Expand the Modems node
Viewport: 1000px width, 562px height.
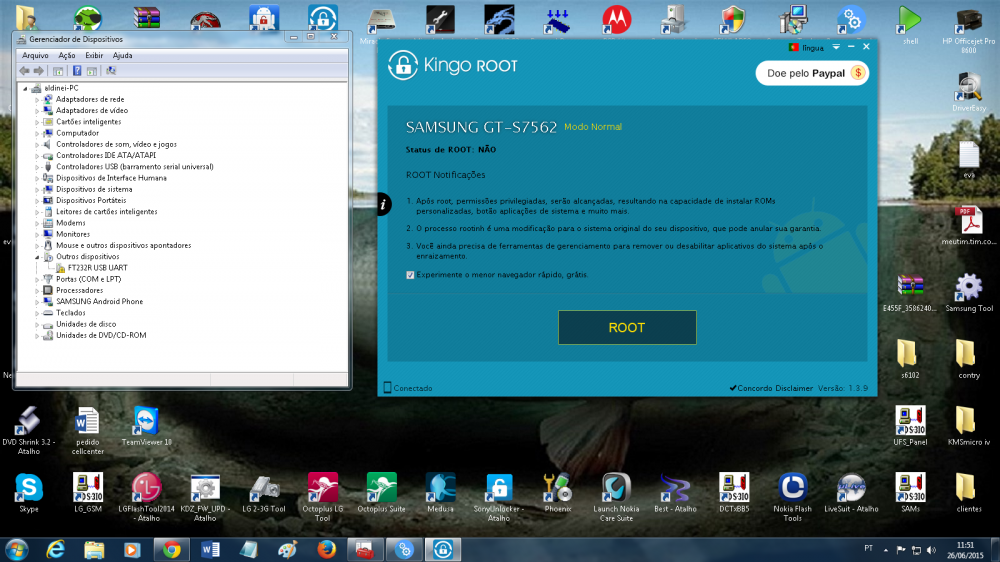click(37, 223)
